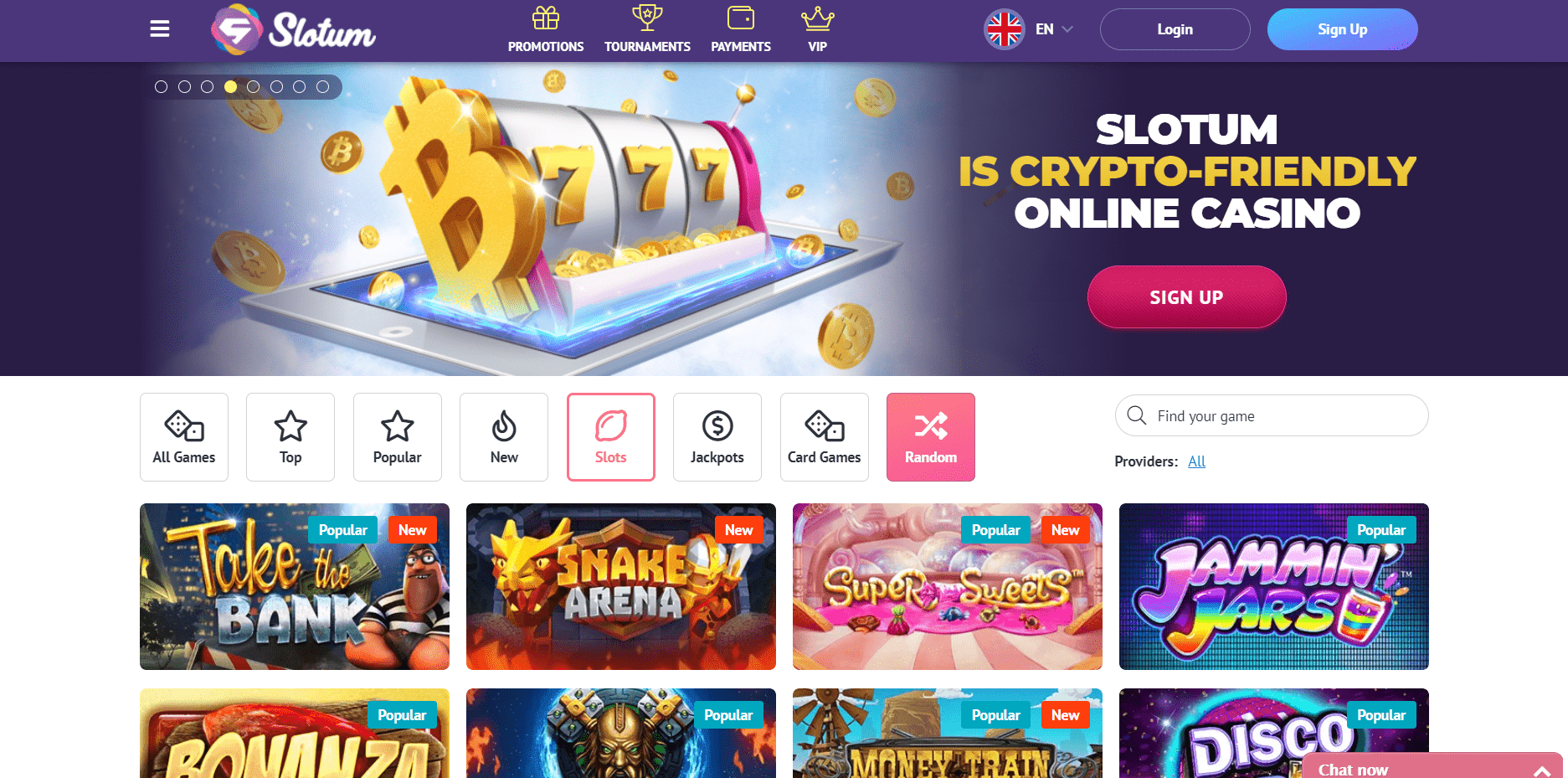The width and height of the screenshot is (1568, 778).
Task: Open Promotions gift icon
Action: pyautogui.click(x=546, y=18)
